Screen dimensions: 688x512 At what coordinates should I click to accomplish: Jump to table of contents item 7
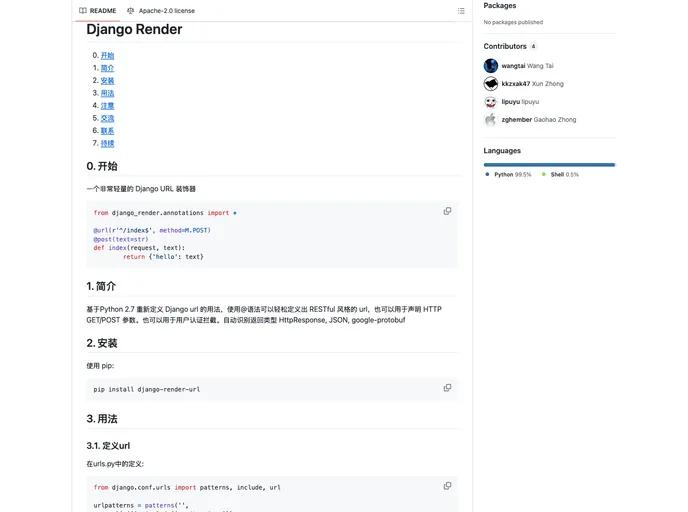pos(107,143)
